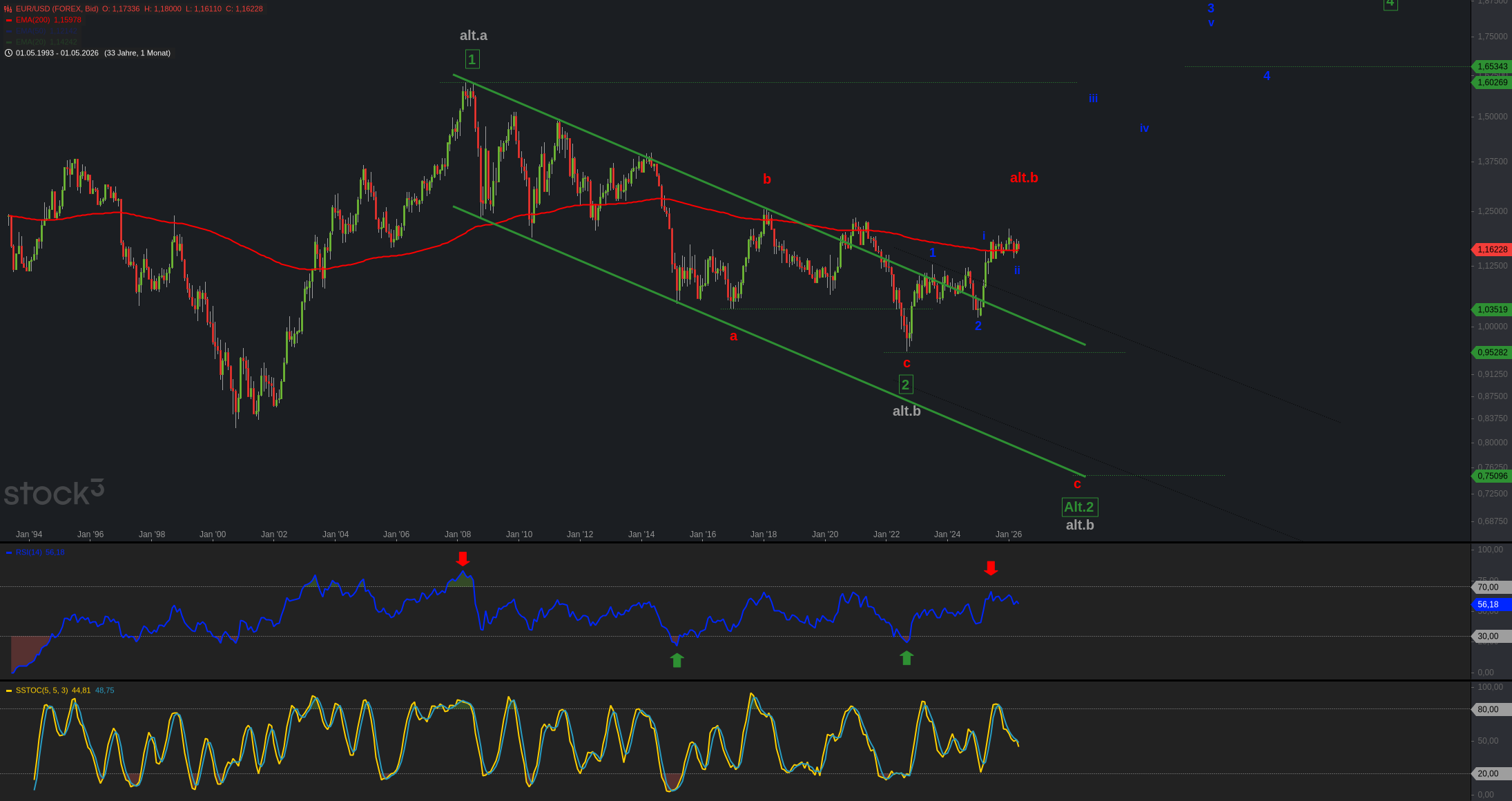Click the "(33 Jahre, 1 Monat)" duration text

137,53
